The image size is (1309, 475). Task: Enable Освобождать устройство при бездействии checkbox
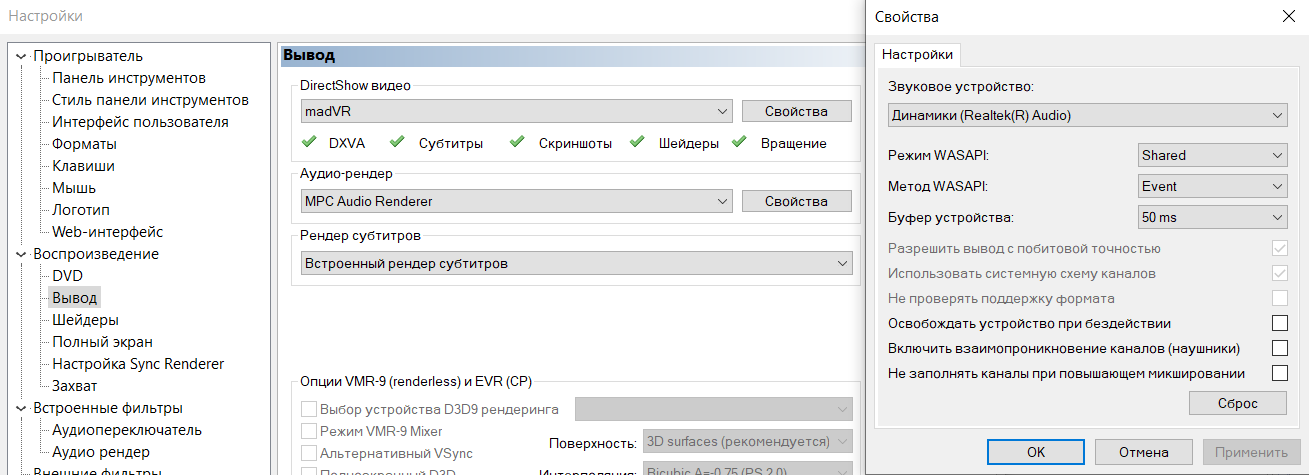[x=1279, y=323]
